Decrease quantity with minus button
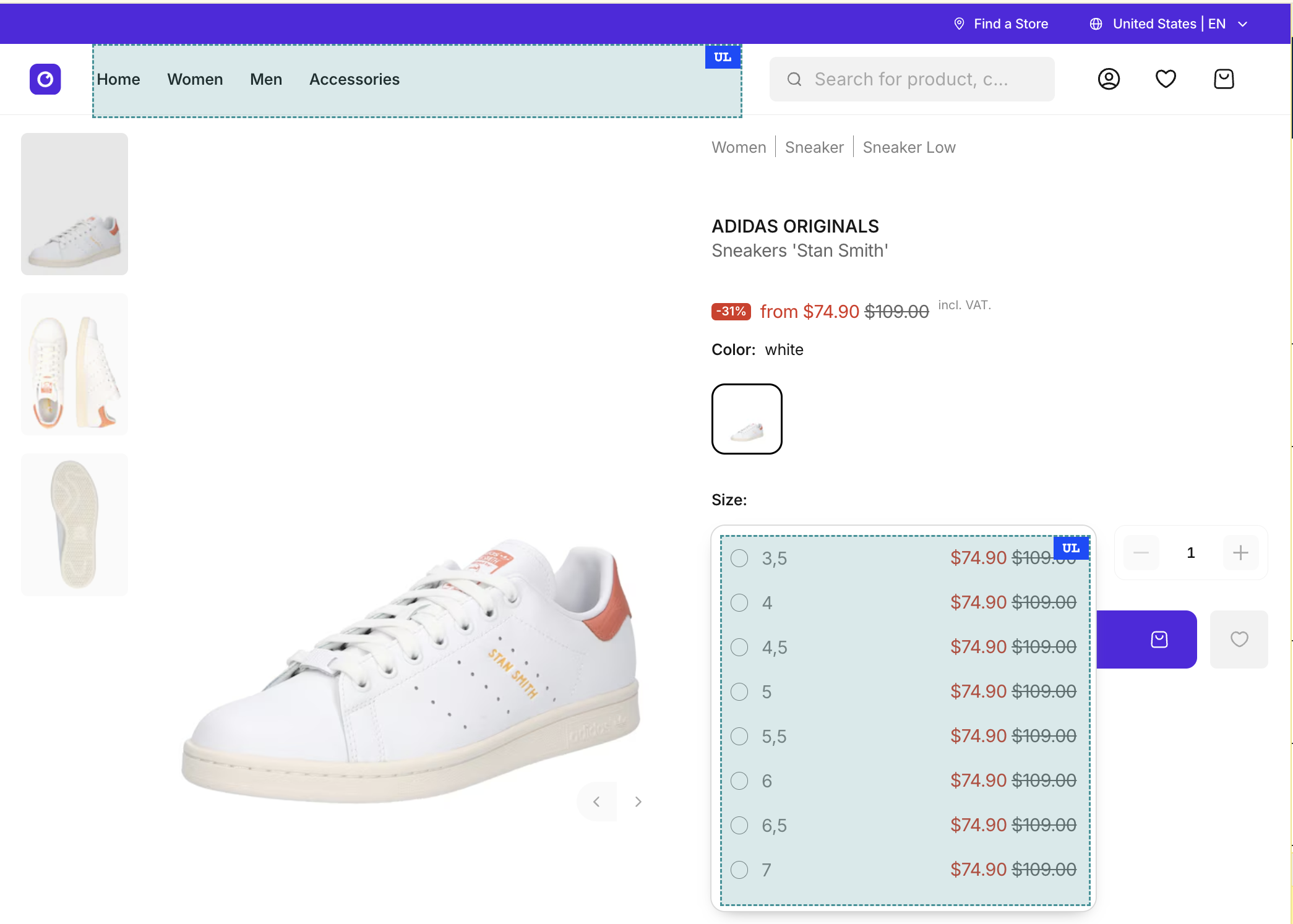The width and height of the screenshot is (1293, 924). (1141, 553)
